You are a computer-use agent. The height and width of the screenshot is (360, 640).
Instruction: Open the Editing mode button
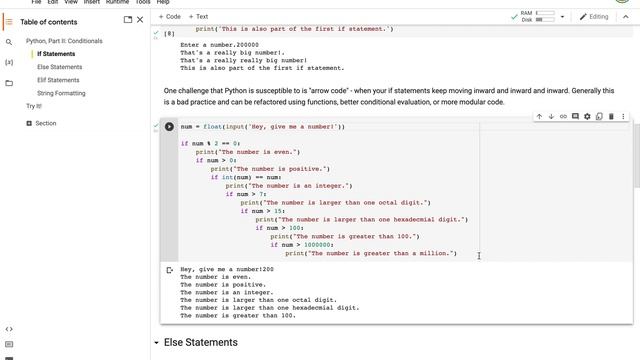(594, 17)
